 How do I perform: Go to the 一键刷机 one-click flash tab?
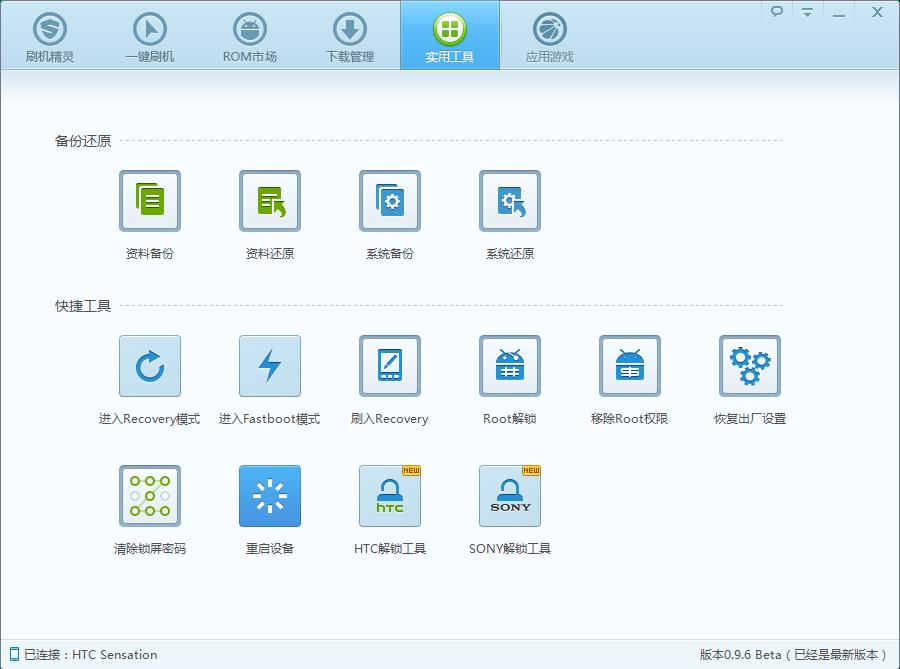150,36
